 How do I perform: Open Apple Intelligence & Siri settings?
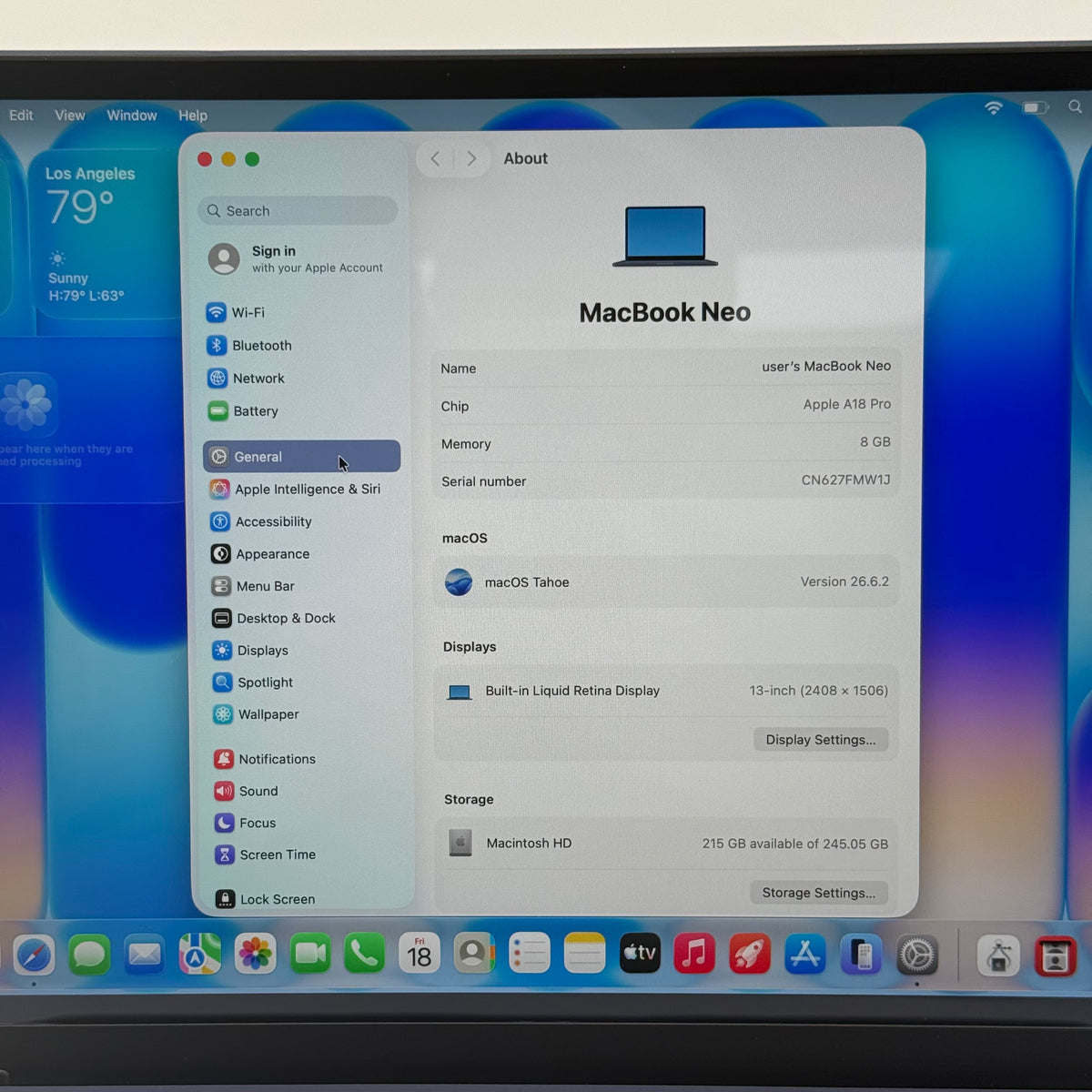coord(296,490)
